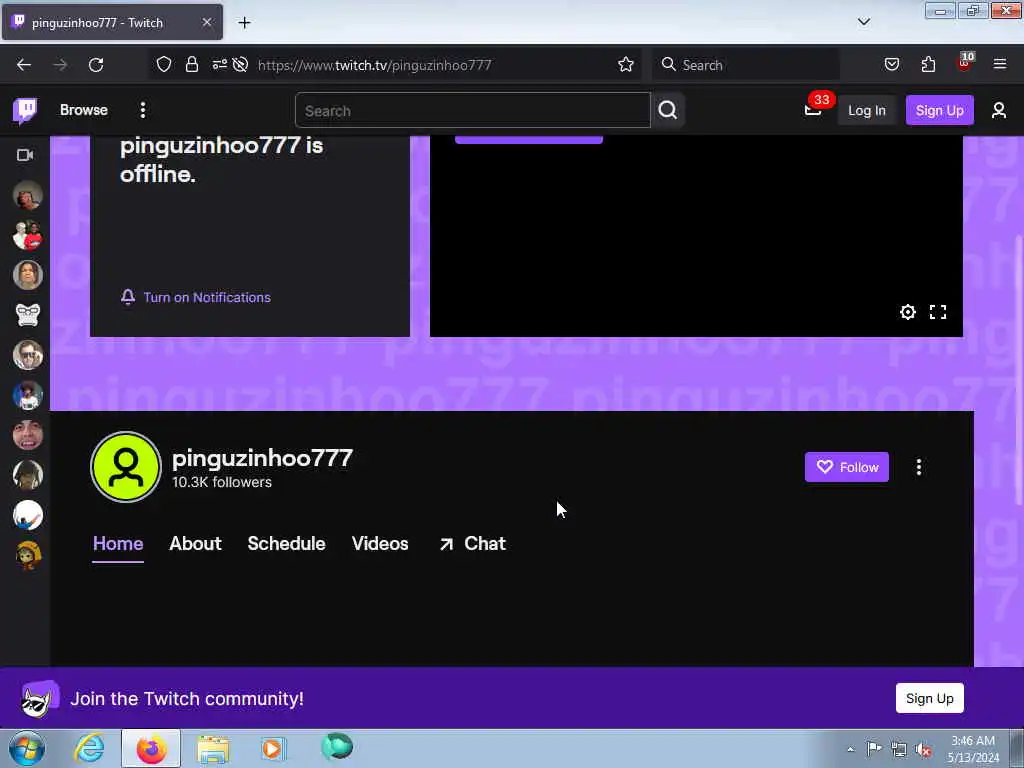Go back using browser back arrow

pyautogui.click(x=24, y=65)
